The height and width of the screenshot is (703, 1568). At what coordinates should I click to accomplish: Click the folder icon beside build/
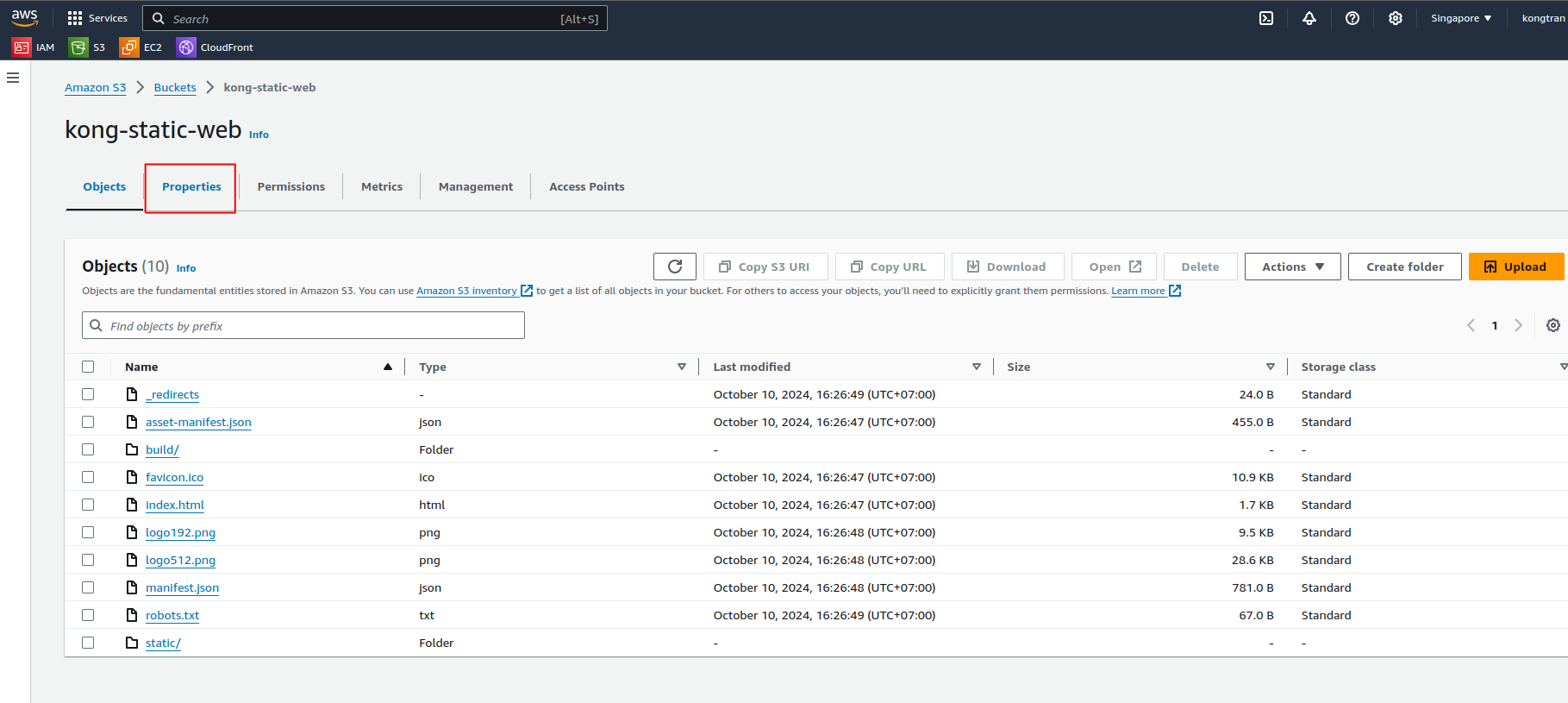coord(132,449)
